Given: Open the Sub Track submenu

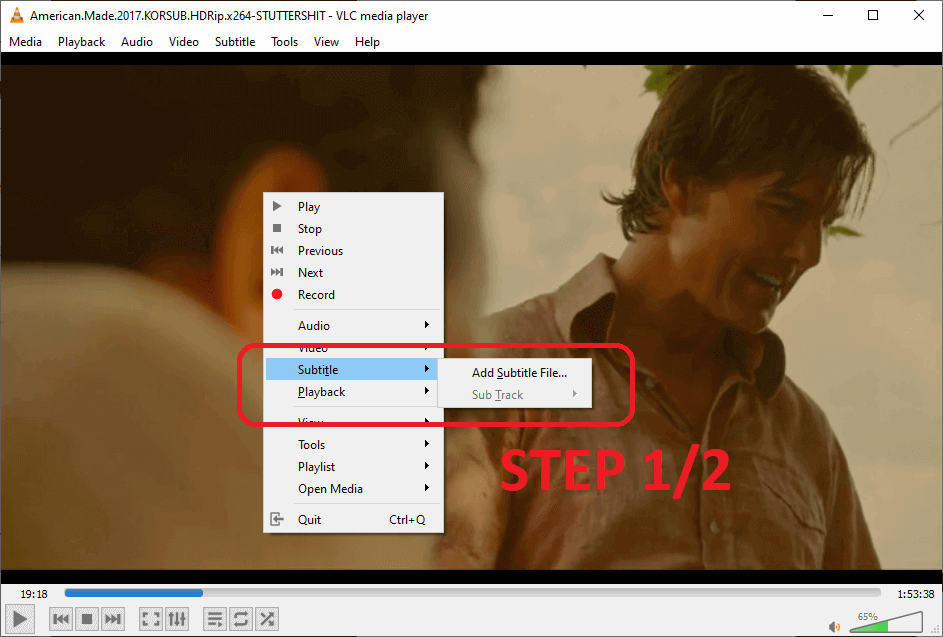Looking at the screenshot, I should tap(497, 394).
